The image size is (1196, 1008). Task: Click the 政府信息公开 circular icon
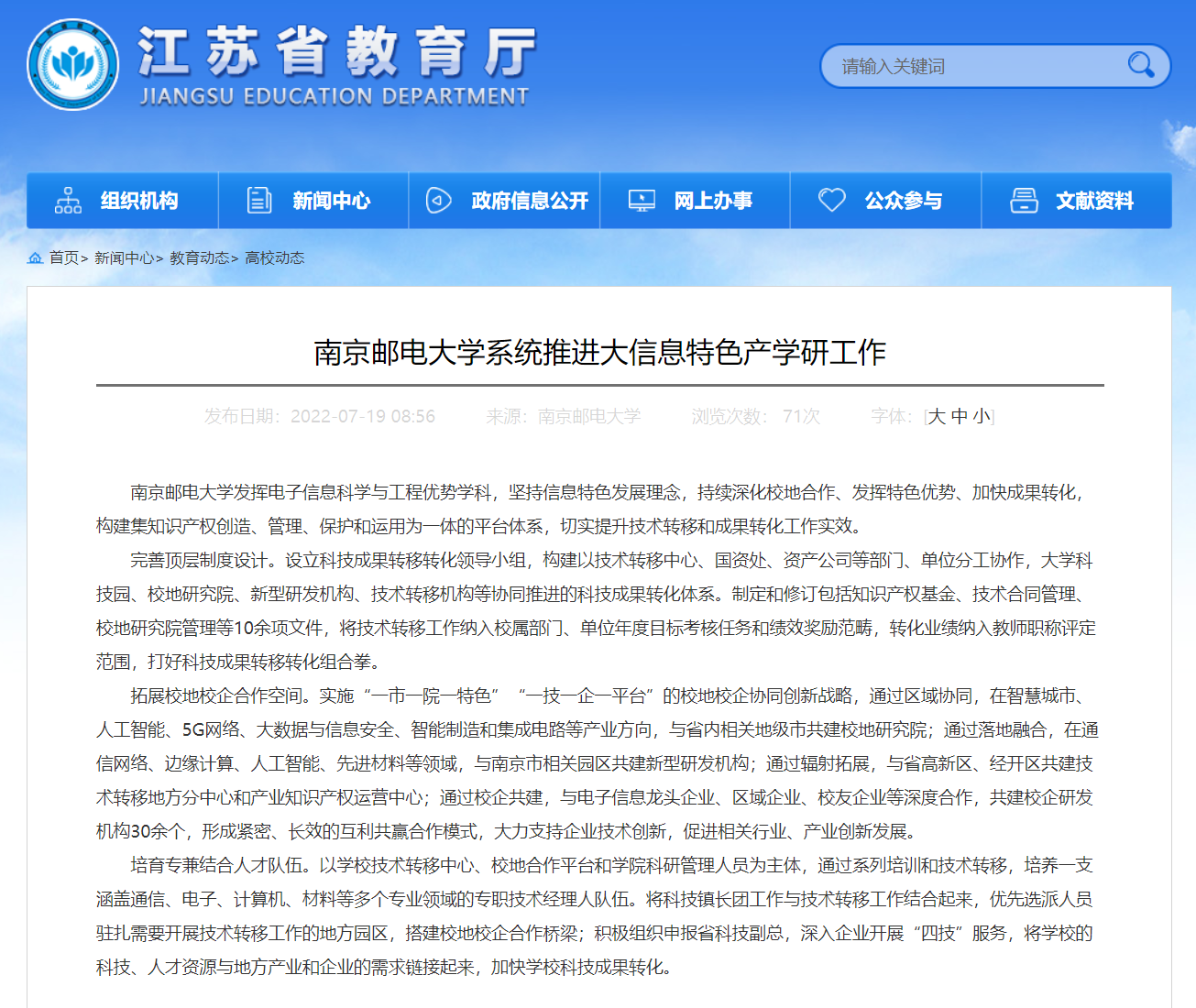[x=439, y=201]
